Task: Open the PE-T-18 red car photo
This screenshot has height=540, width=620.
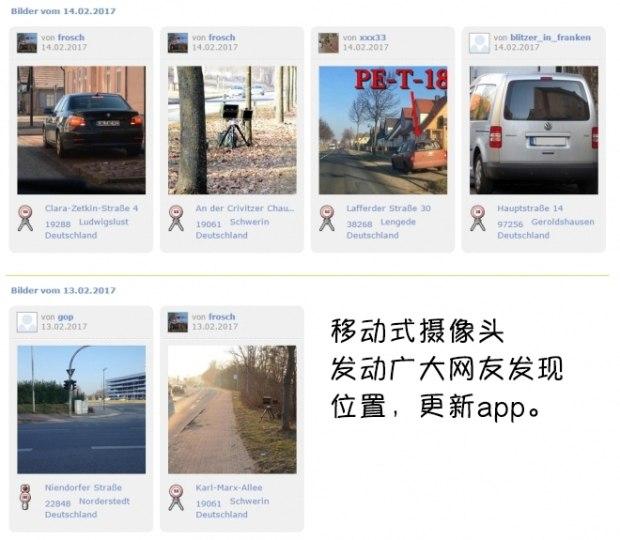Action: click(x=383, y=130)
